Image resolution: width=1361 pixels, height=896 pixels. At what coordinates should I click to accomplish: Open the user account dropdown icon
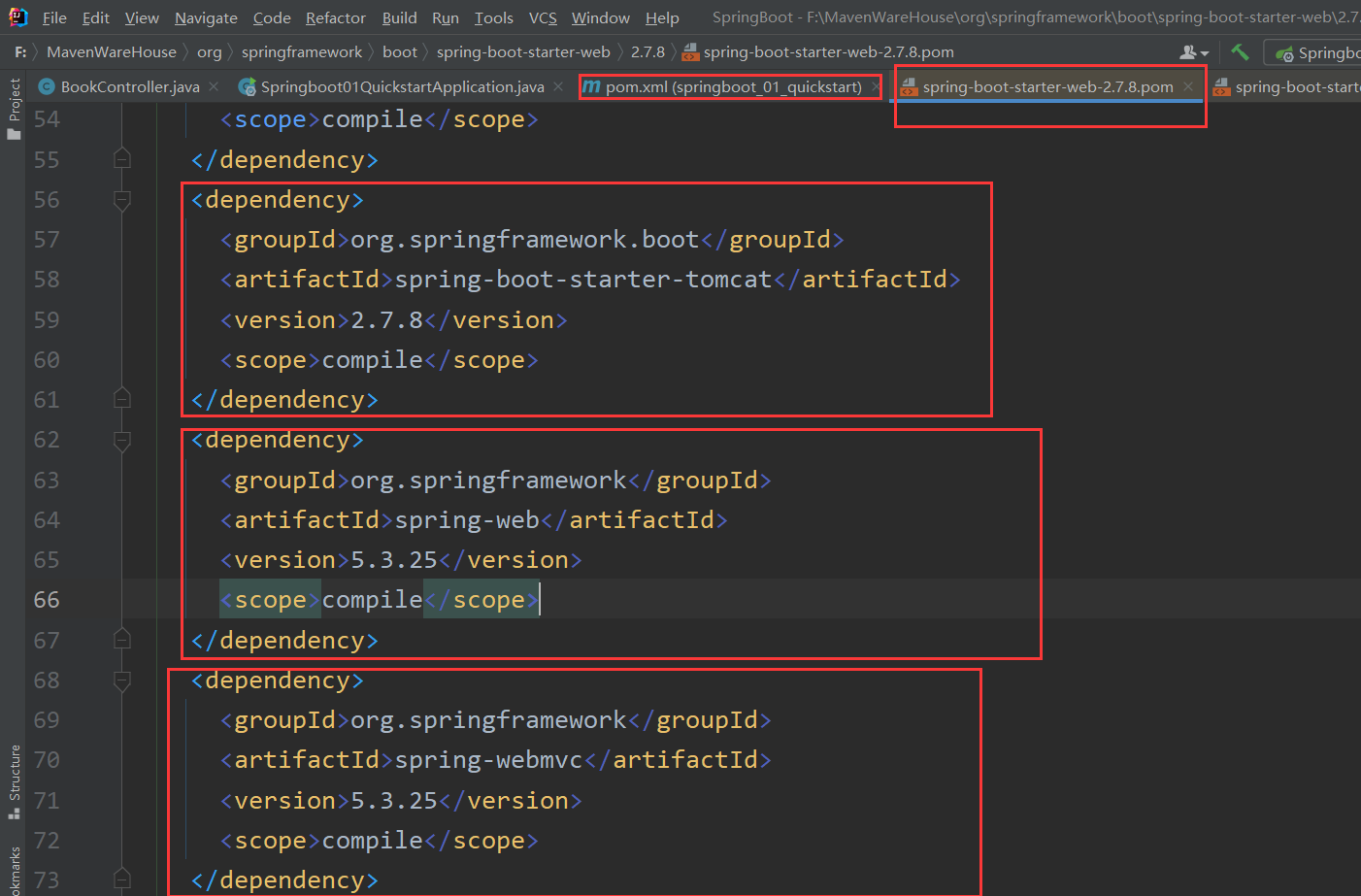point(1194,52)
